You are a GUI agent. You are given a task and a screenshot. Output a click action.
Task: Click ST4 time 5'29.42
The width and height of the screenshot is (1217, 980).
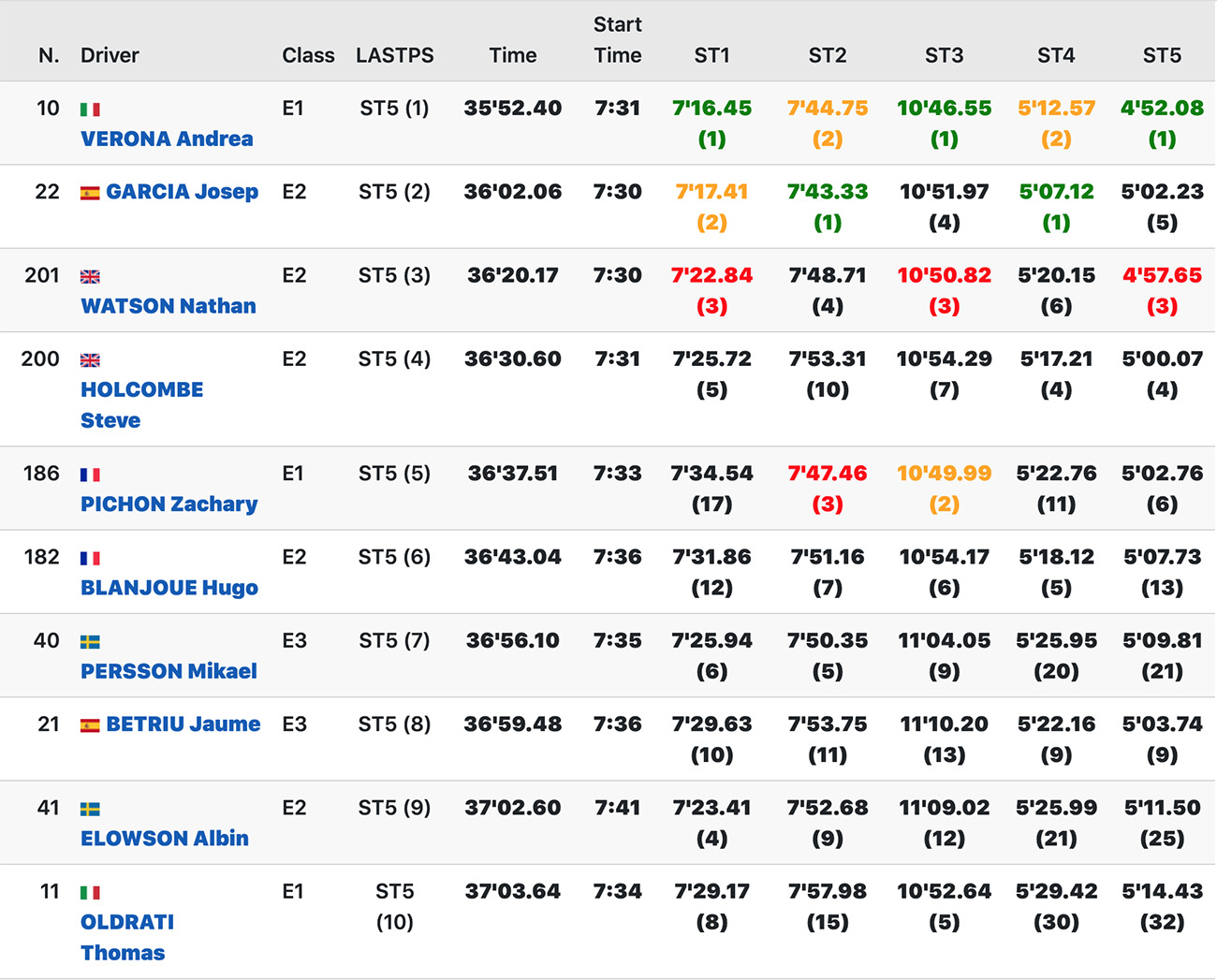click(x=1056, y=891)
